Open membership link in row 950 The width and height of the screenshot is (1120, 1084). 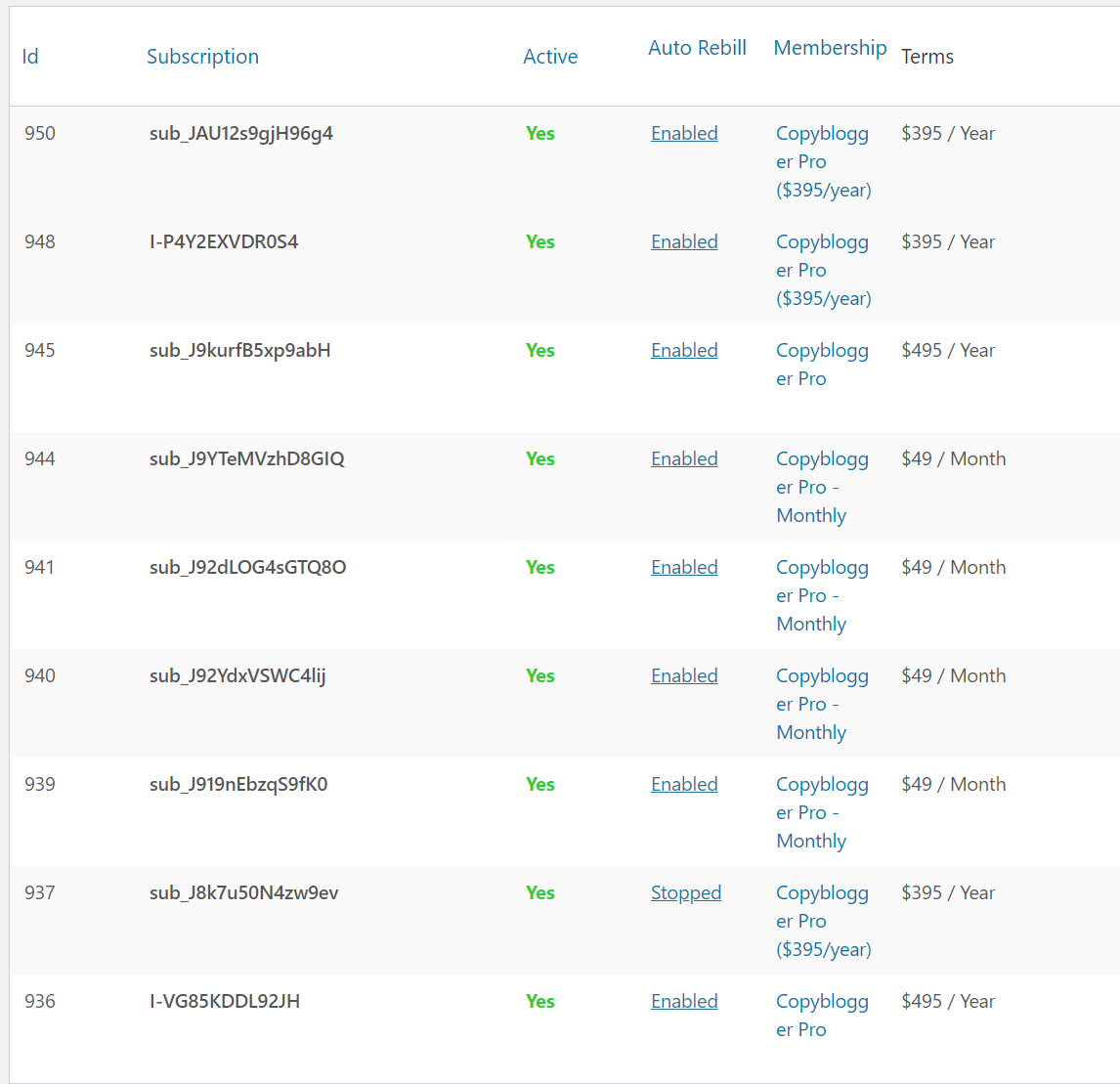point(824,162)
